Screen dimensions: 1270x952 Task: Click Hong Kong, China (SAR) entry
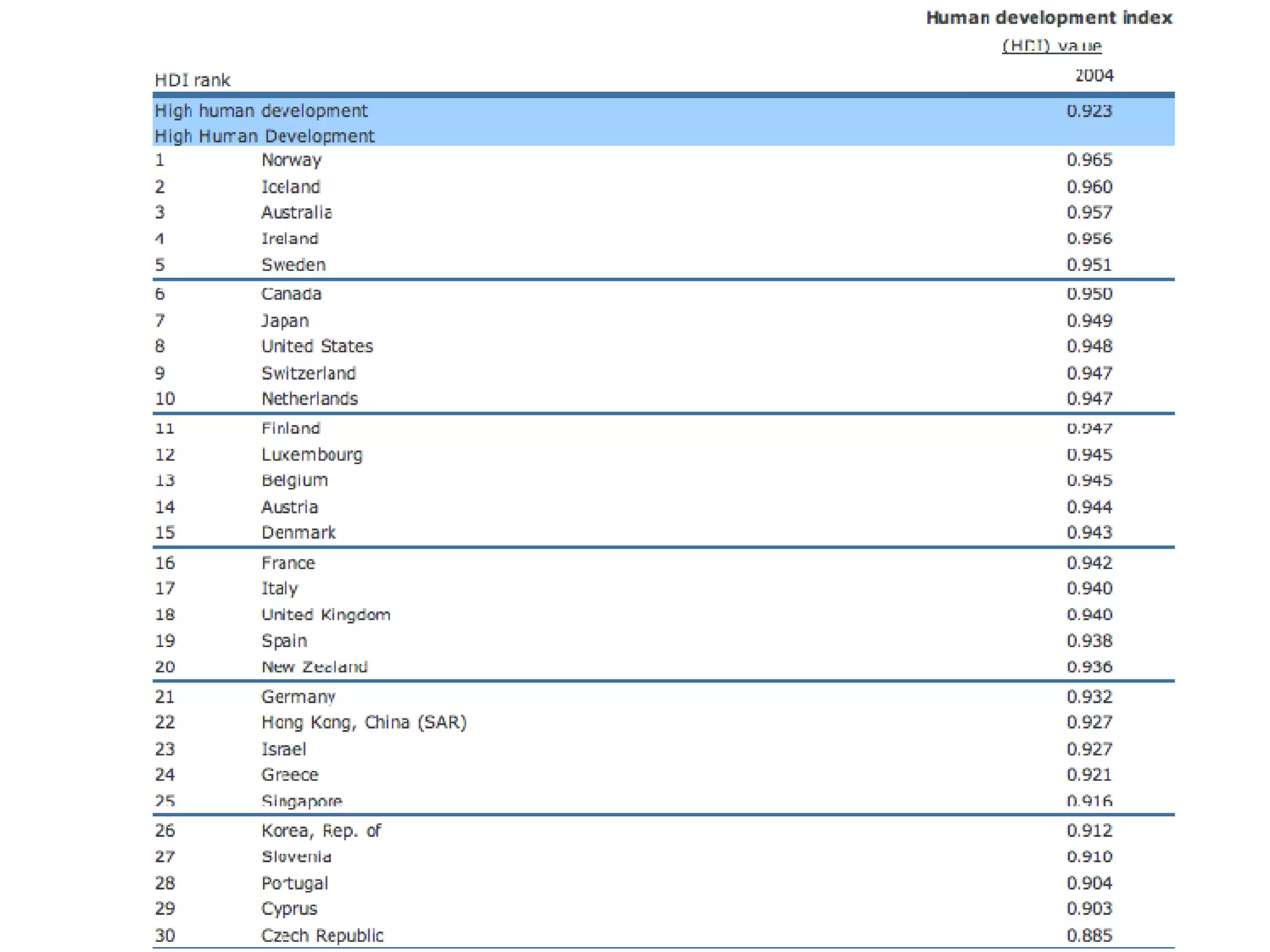click(x=364, y=723)
